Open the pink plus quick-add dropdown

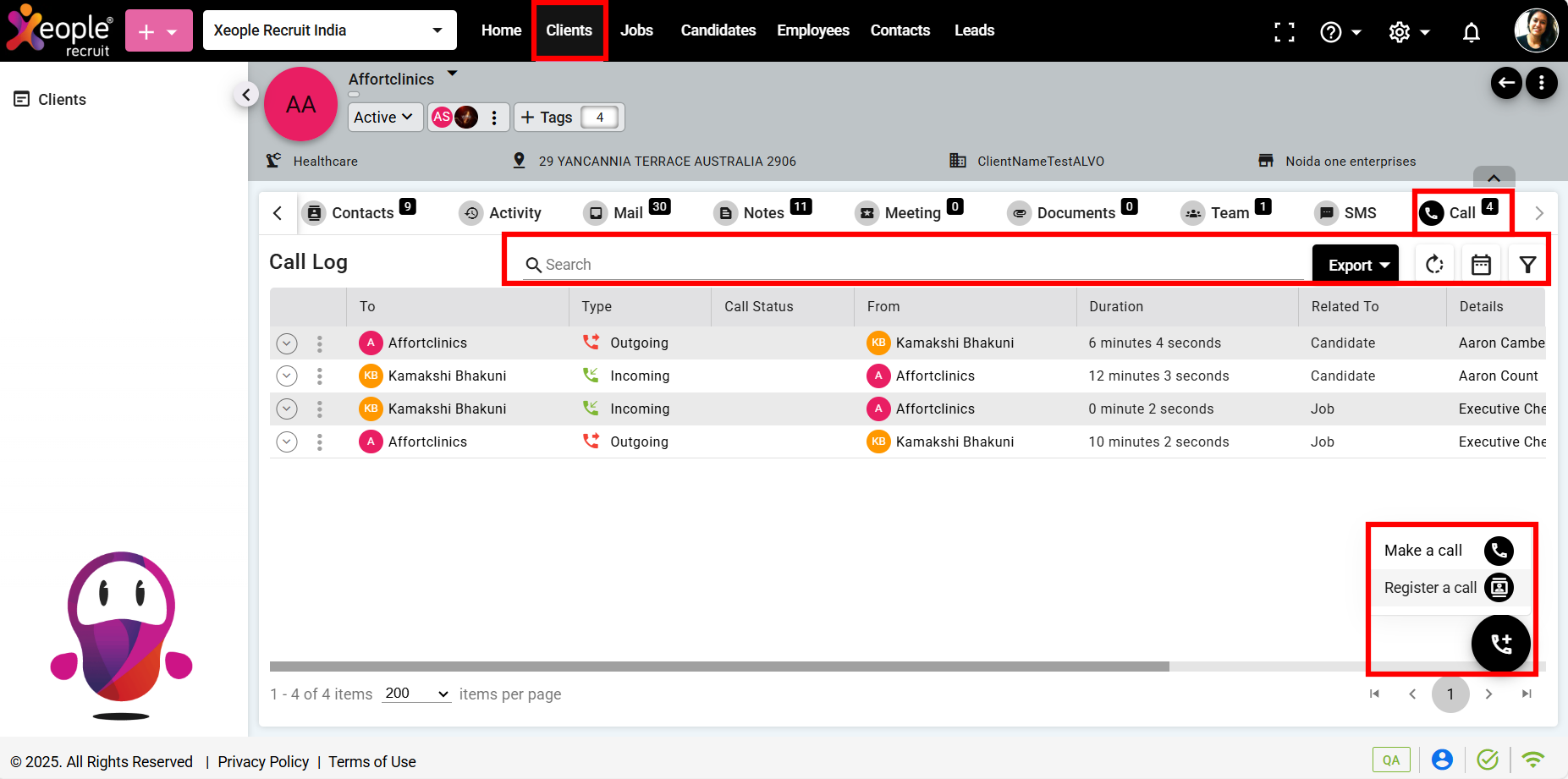click(159, 31)
